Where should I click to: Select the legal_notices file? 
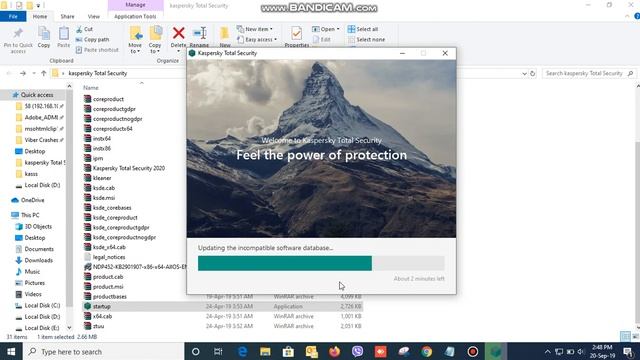(x=109, y=257)
